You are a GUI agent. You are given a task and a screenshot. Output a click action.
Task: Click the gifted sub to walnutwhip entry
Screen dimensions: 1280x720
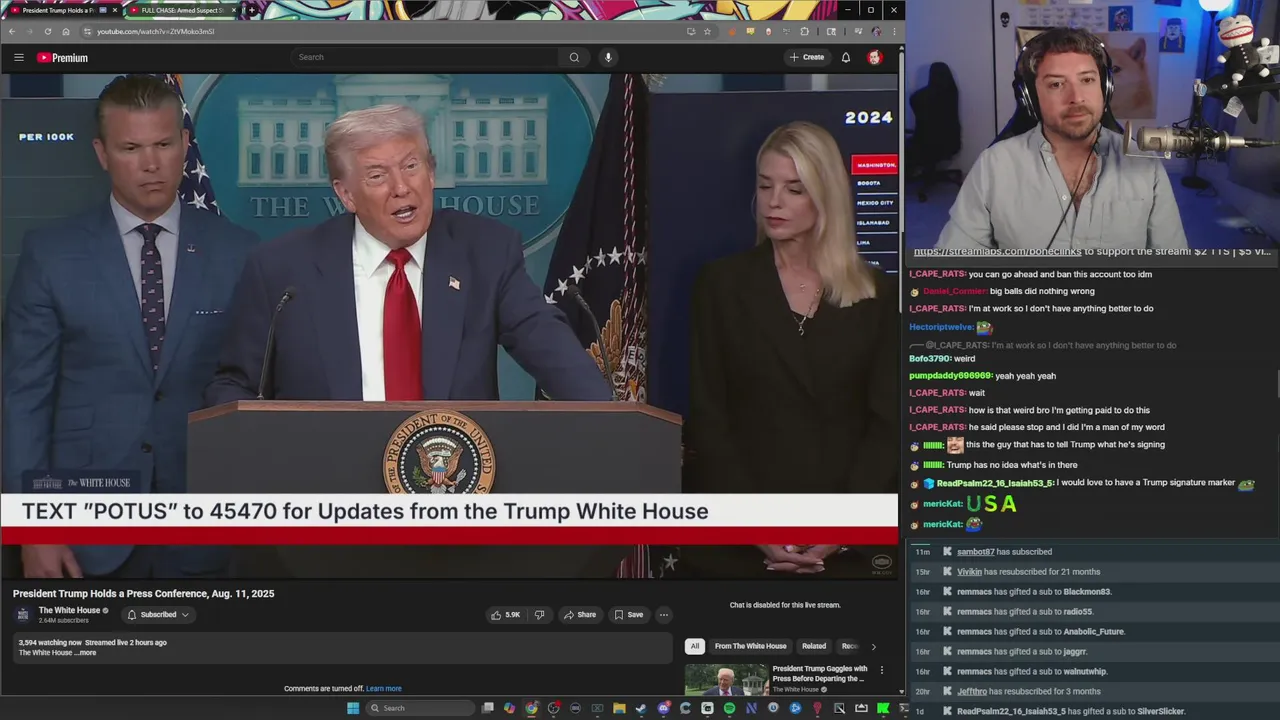pyautogui.click(x=1032, y=672)
